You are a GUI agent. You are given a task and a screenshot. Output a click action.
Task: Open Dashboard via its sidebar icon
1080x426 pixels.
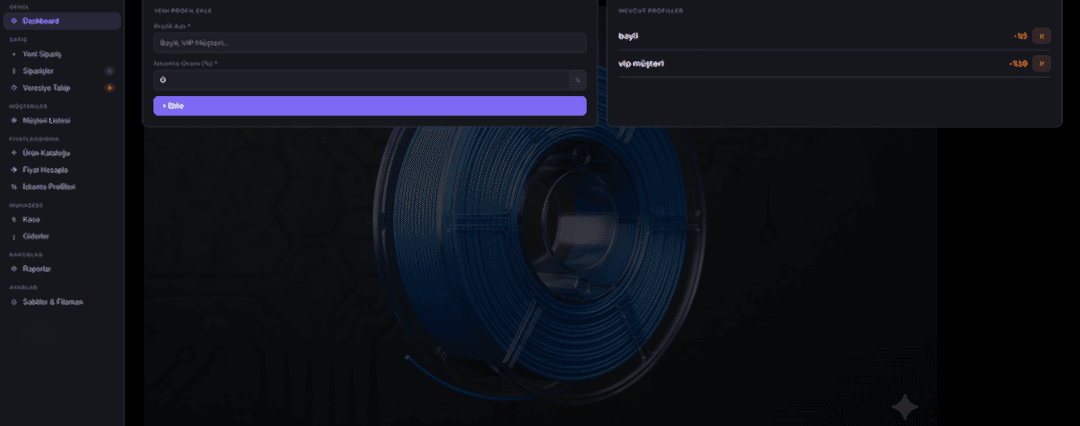[14, 21]
